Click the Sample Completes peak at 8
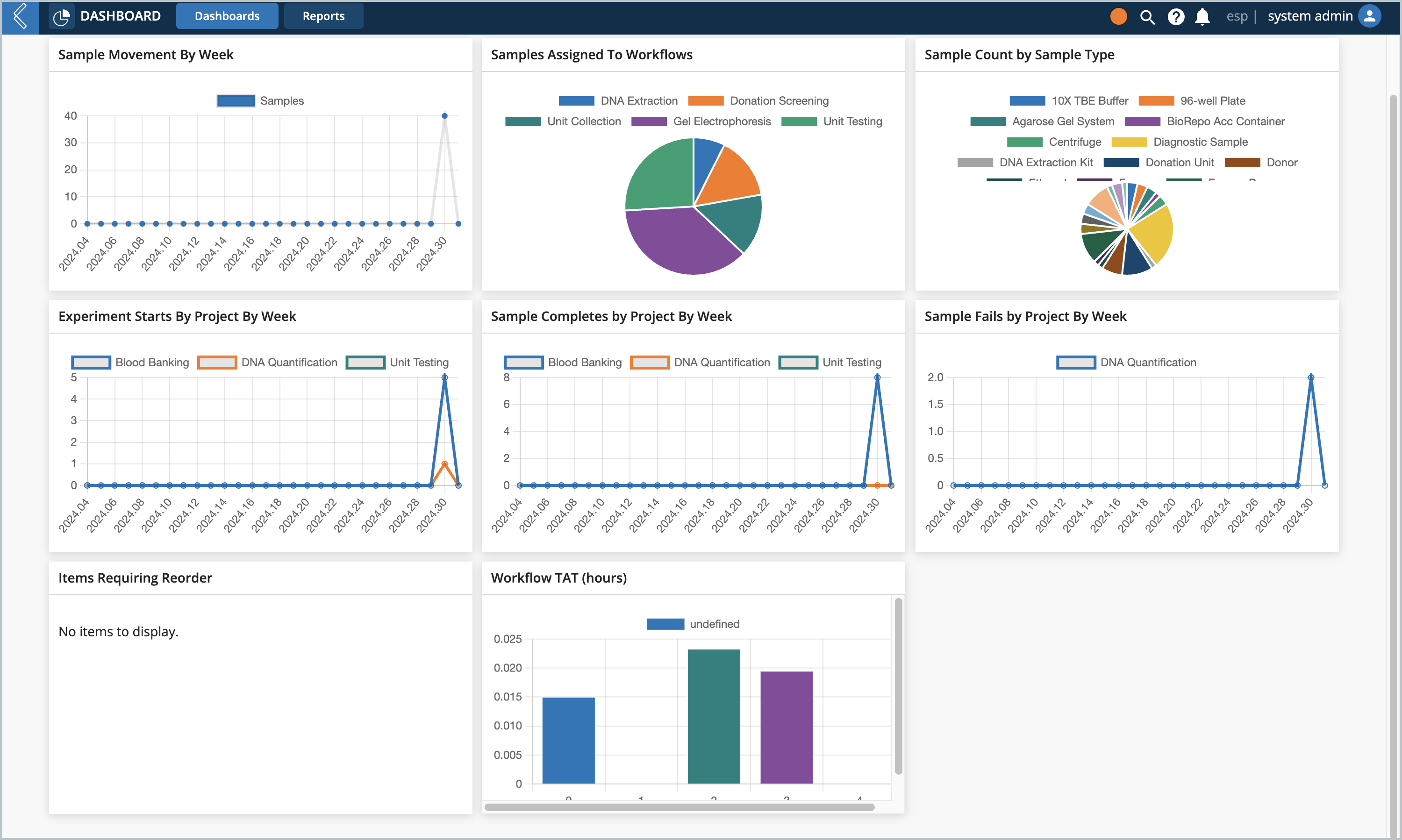 (x=877, y=377)
